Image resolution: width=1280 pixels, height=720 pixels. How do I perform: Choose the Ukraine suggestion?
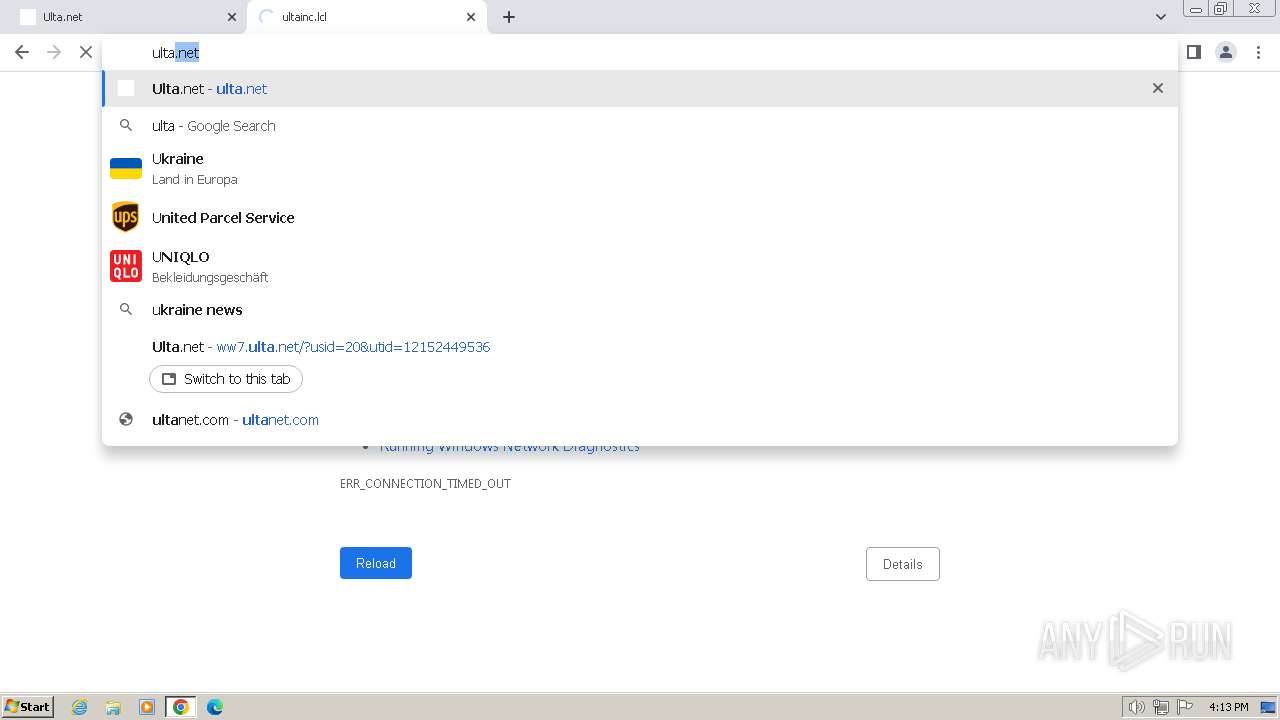pyautogui.click(x=640, y=168)
